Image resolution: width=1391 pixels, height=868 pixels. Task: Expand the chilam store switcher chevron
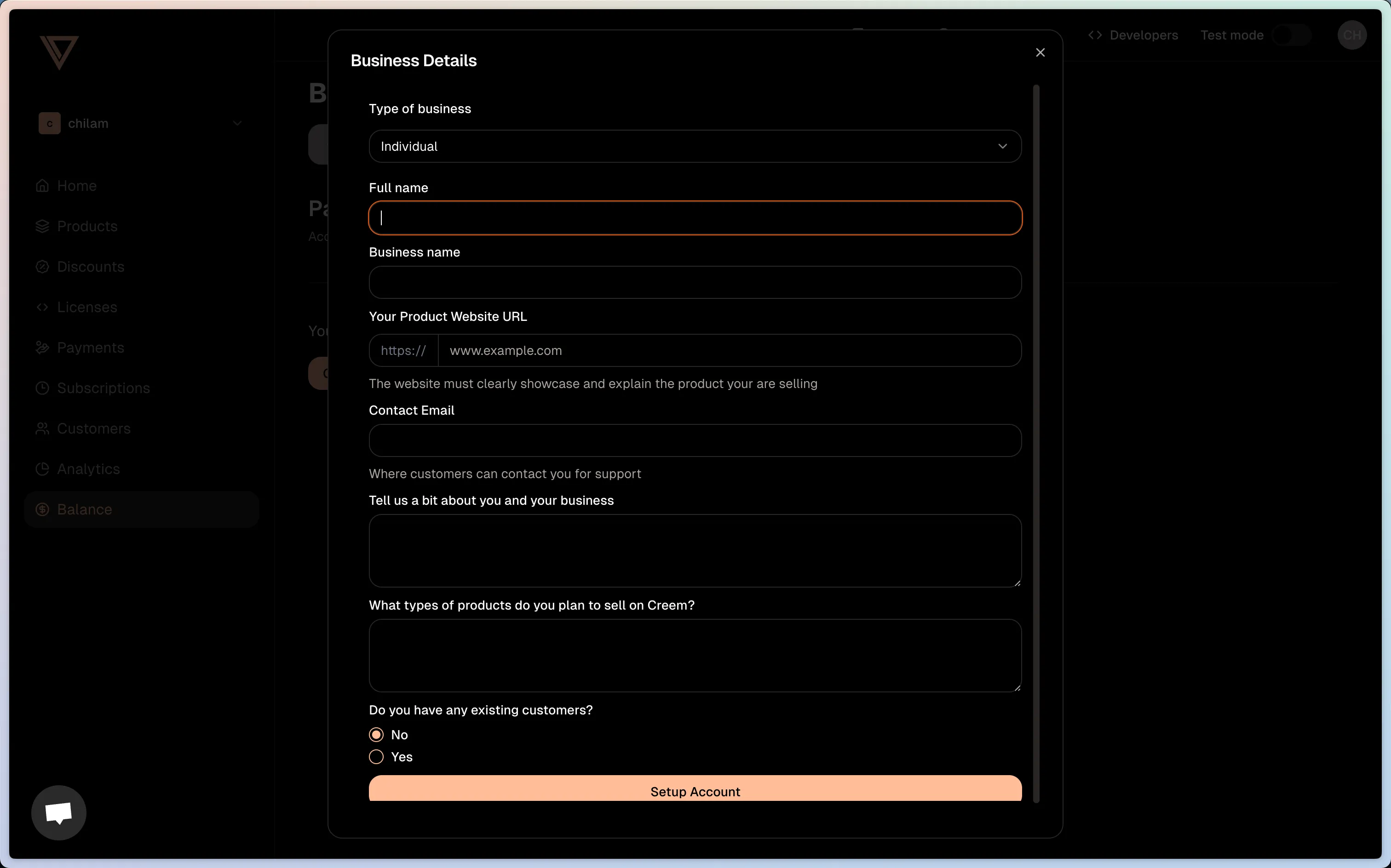coord(237,123)
